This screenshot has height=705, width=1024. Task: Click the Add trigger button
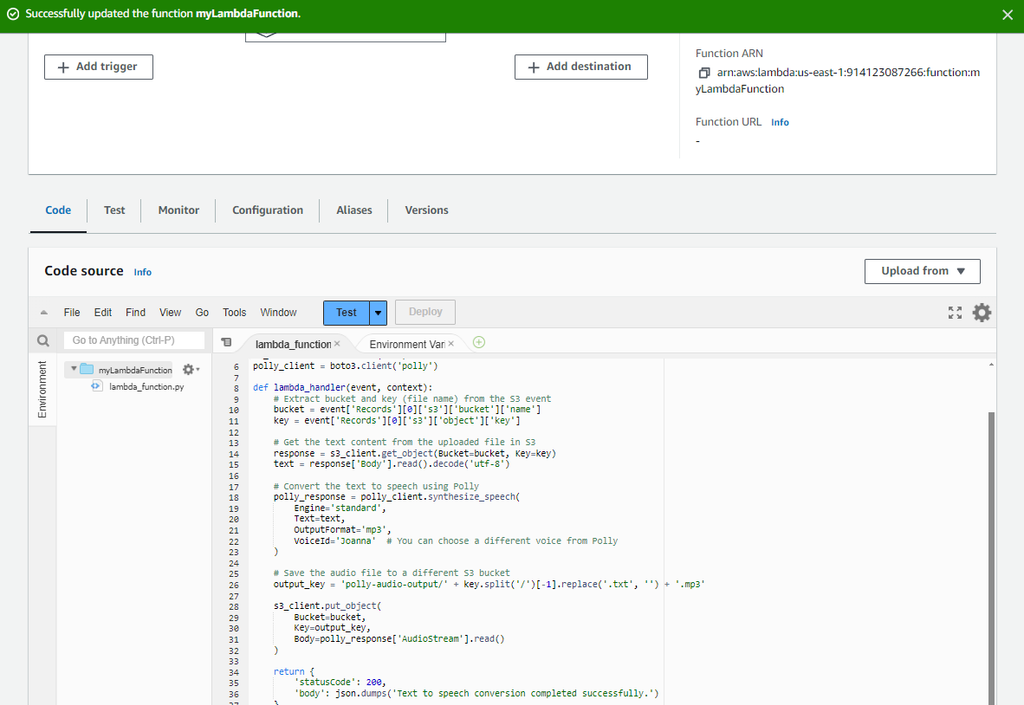click(98, 67)
